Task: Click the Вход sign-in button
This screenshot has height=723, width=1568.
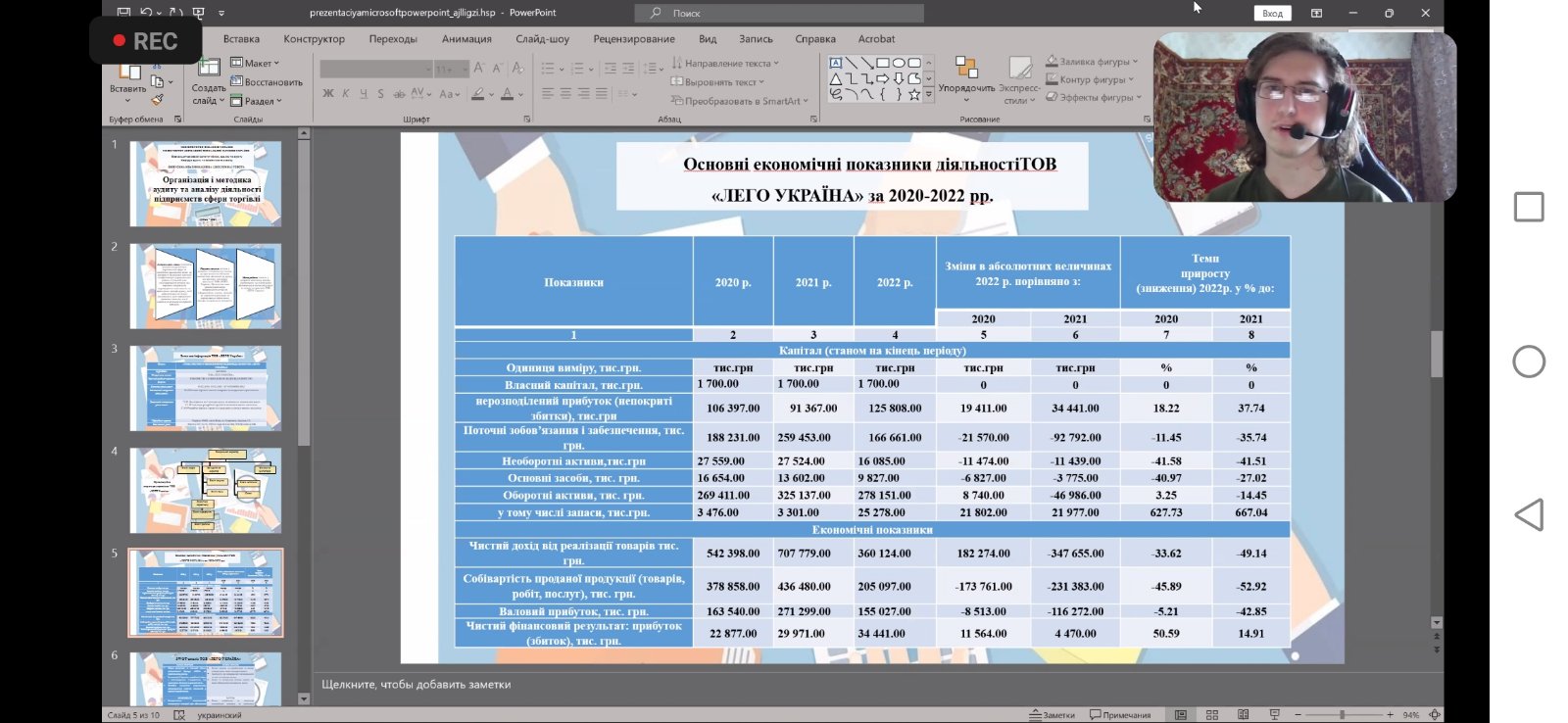Action: [1272, 13]
